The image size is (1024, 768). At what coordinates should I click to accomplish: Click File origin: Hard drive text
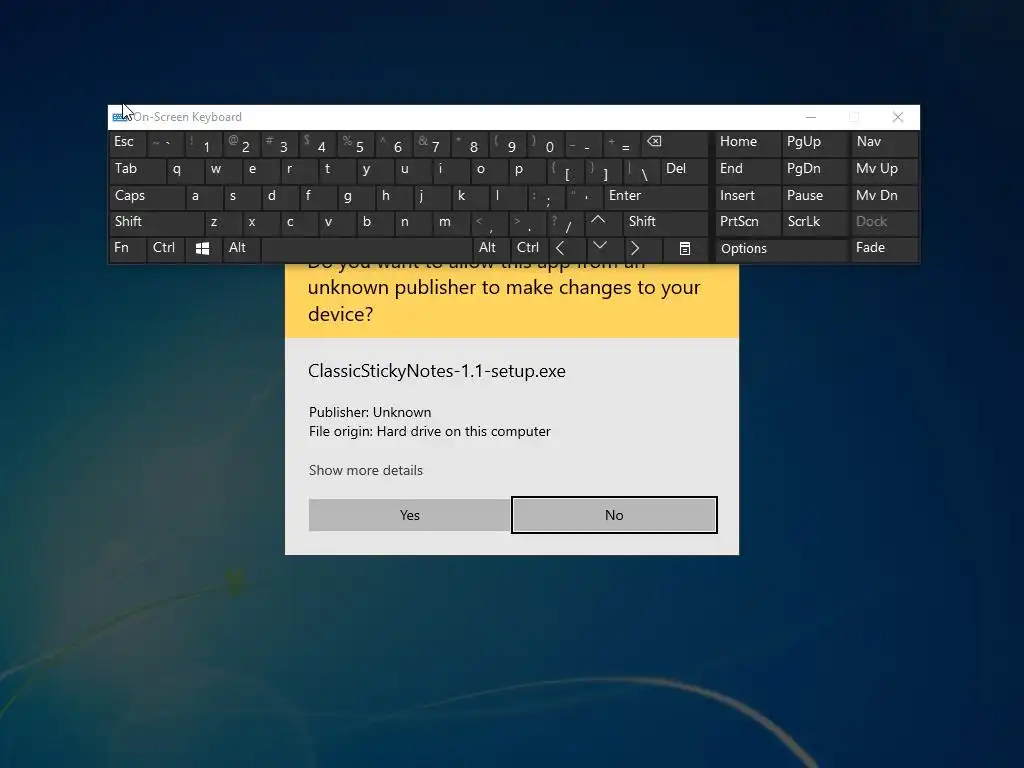tap(430, 431)
